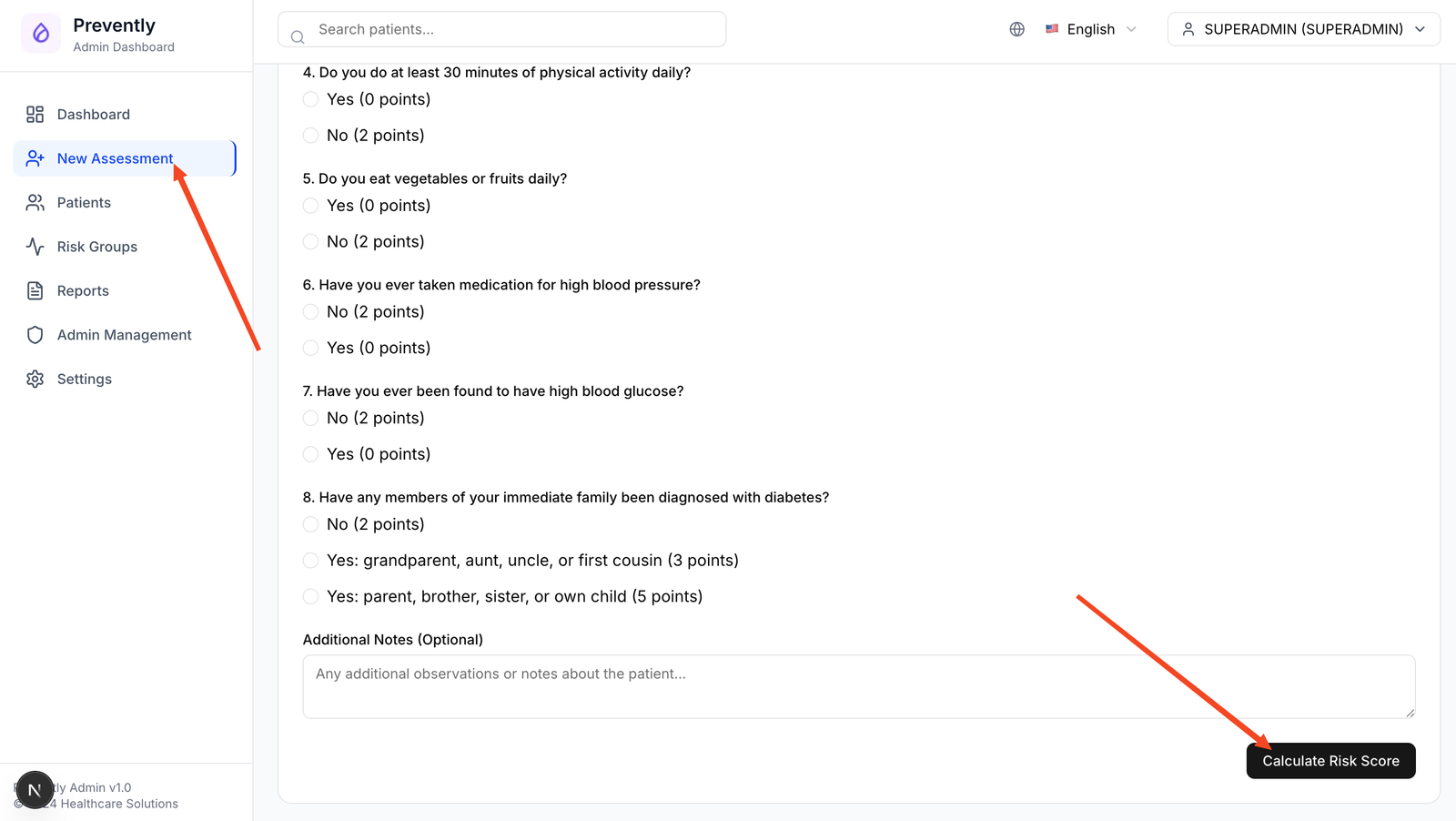
Task: Click the Risk Groups pulse icon
Action: coord(35,247)
